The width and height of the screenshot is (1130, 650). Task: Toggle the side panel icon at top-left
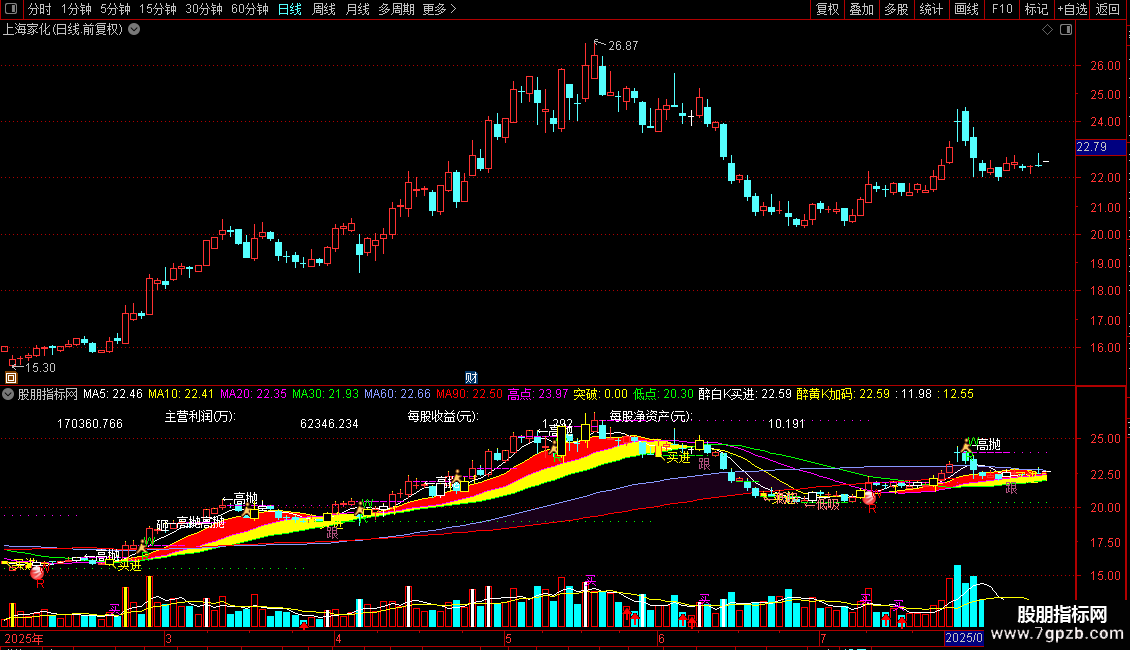pos(11,9)
